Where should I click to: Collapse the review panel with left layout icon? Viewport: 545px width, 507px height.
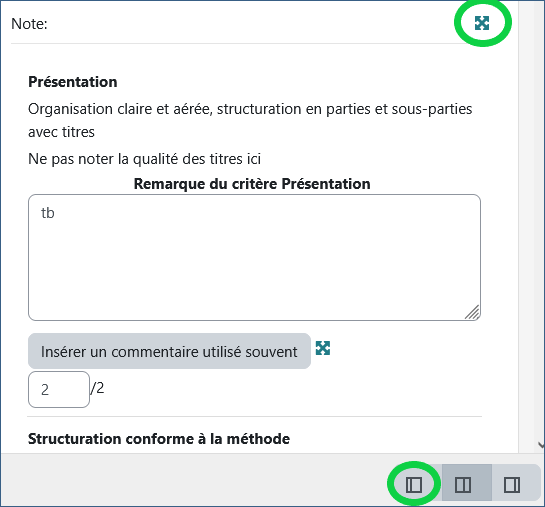coord(414,484)
